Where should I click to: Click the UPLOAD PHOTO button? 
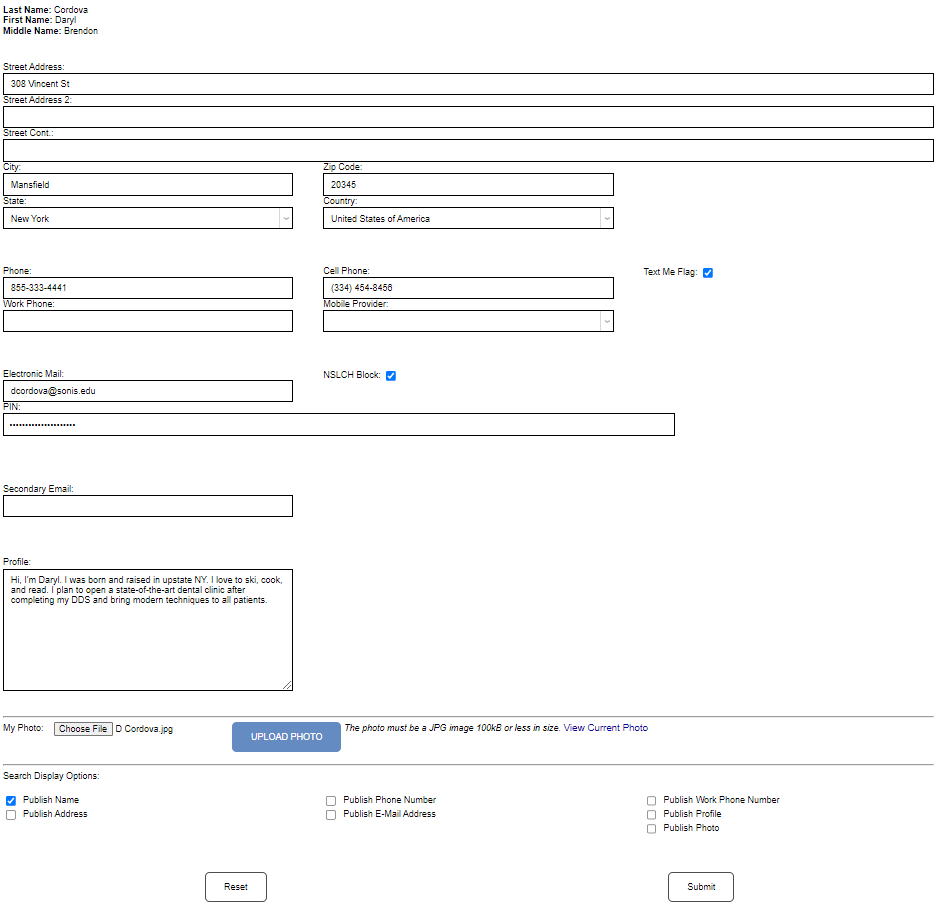pos(286,736)
